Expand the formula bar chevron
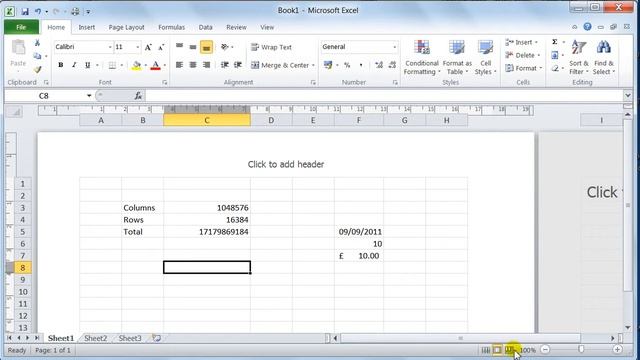The image size is (640, 360). [628, 96]
